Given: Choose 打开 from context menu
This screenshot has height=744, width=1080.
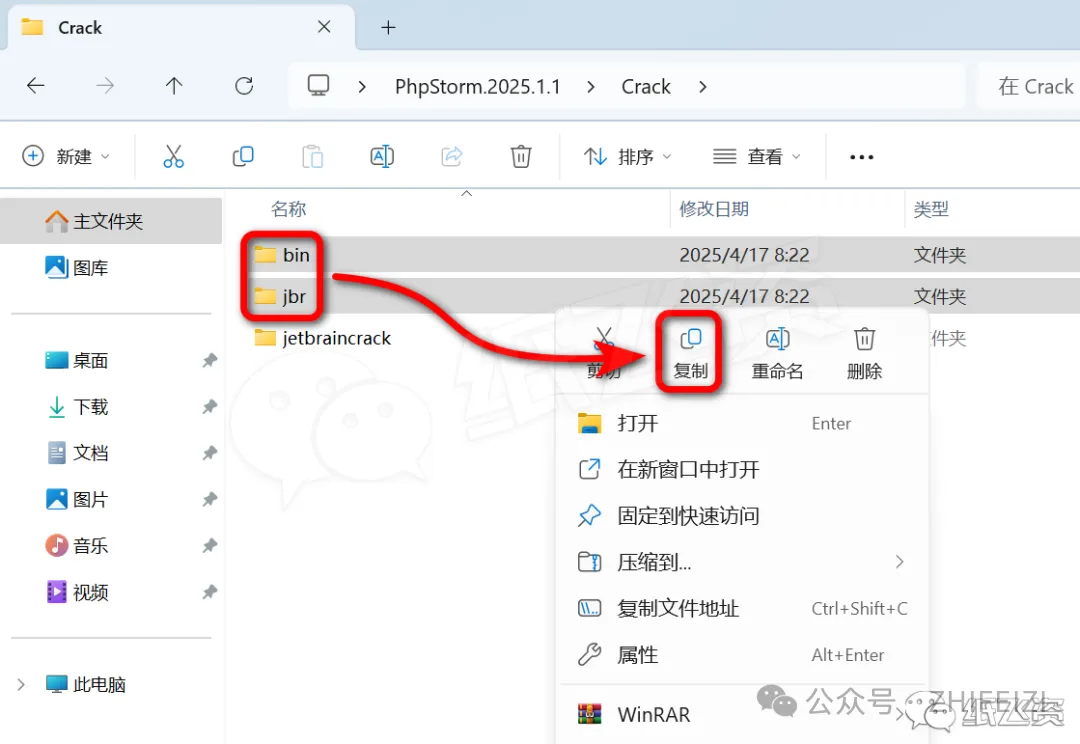Looking at the screenshot, I should (x=742, y=423).
